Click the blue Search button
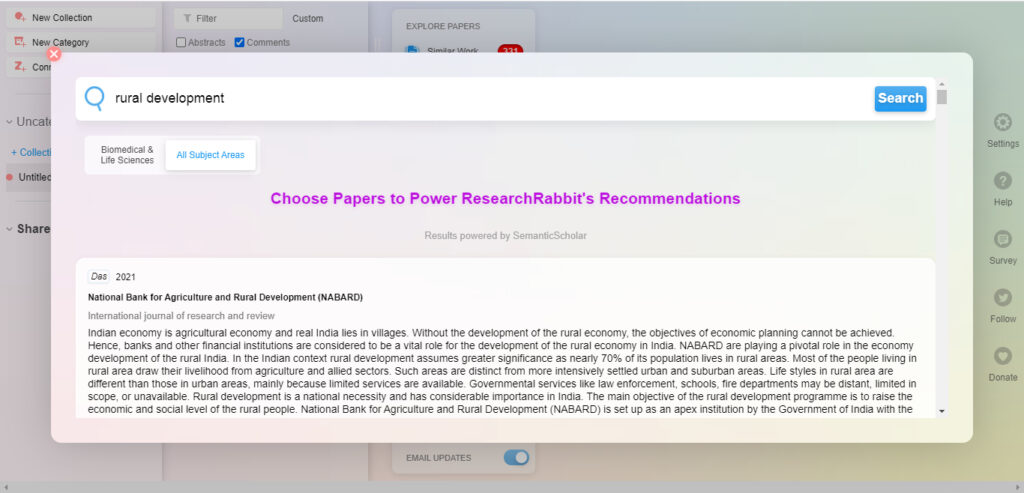Image resolution: width=1024 pixels, height=493 pixels. [900, 99]
